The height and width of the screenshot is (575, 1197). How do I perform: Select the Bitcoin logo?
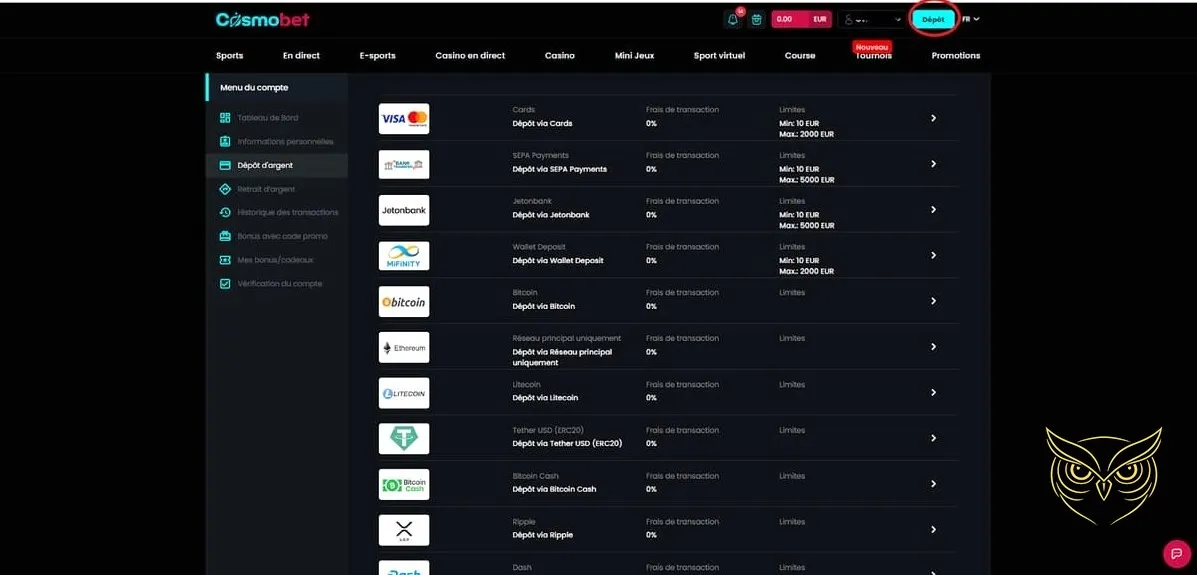(x=404, y=302)
